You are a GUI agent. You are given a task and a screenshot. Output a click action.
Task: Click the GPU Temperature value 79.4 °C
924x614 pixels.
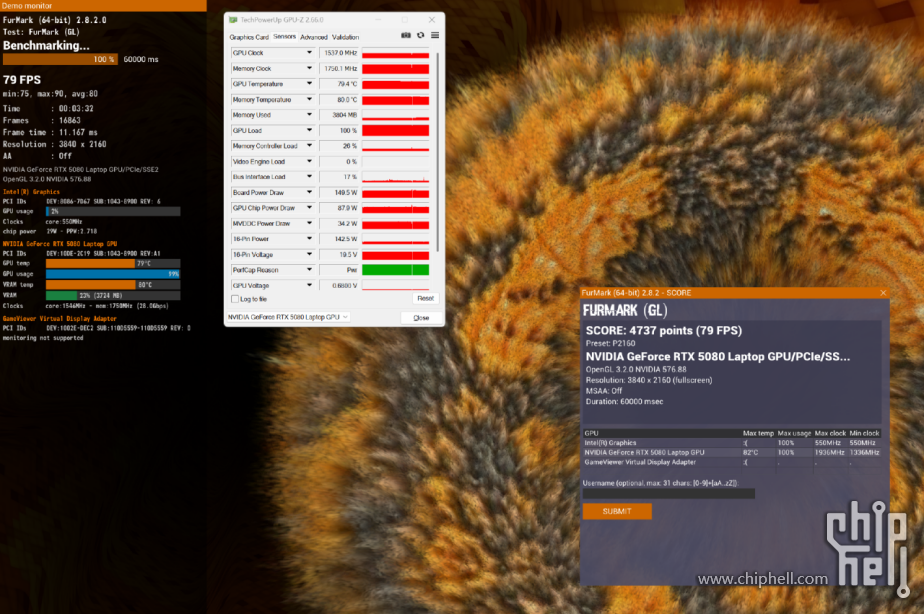(x=339, y=84)
